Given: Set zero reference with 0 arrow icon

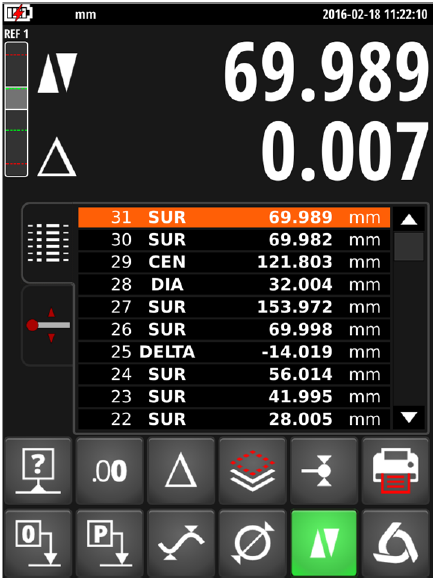Looking at the screenshot, I should click(38, 543).
